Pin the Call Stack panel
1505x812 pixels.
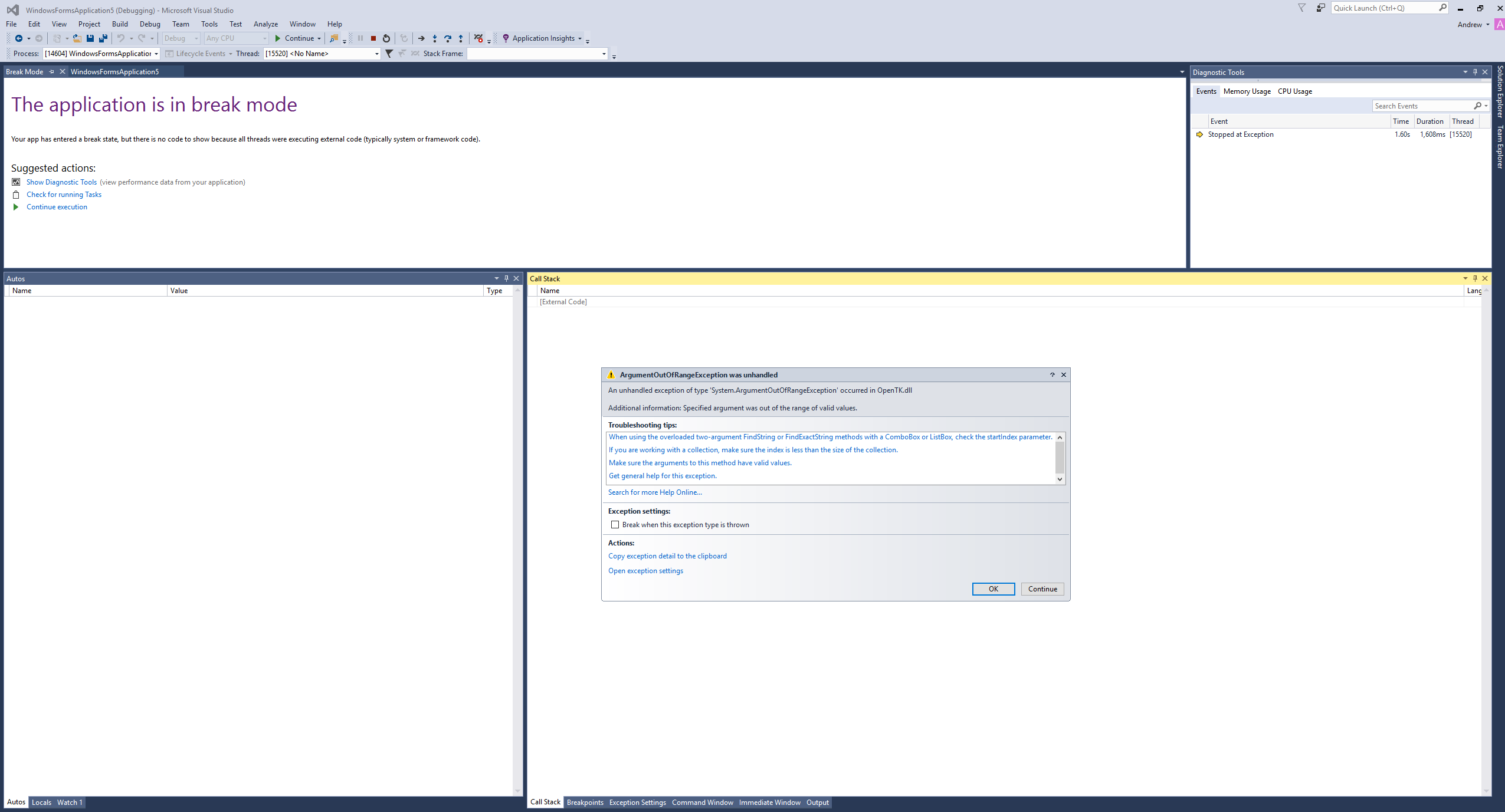click(x=1474, y=278)
